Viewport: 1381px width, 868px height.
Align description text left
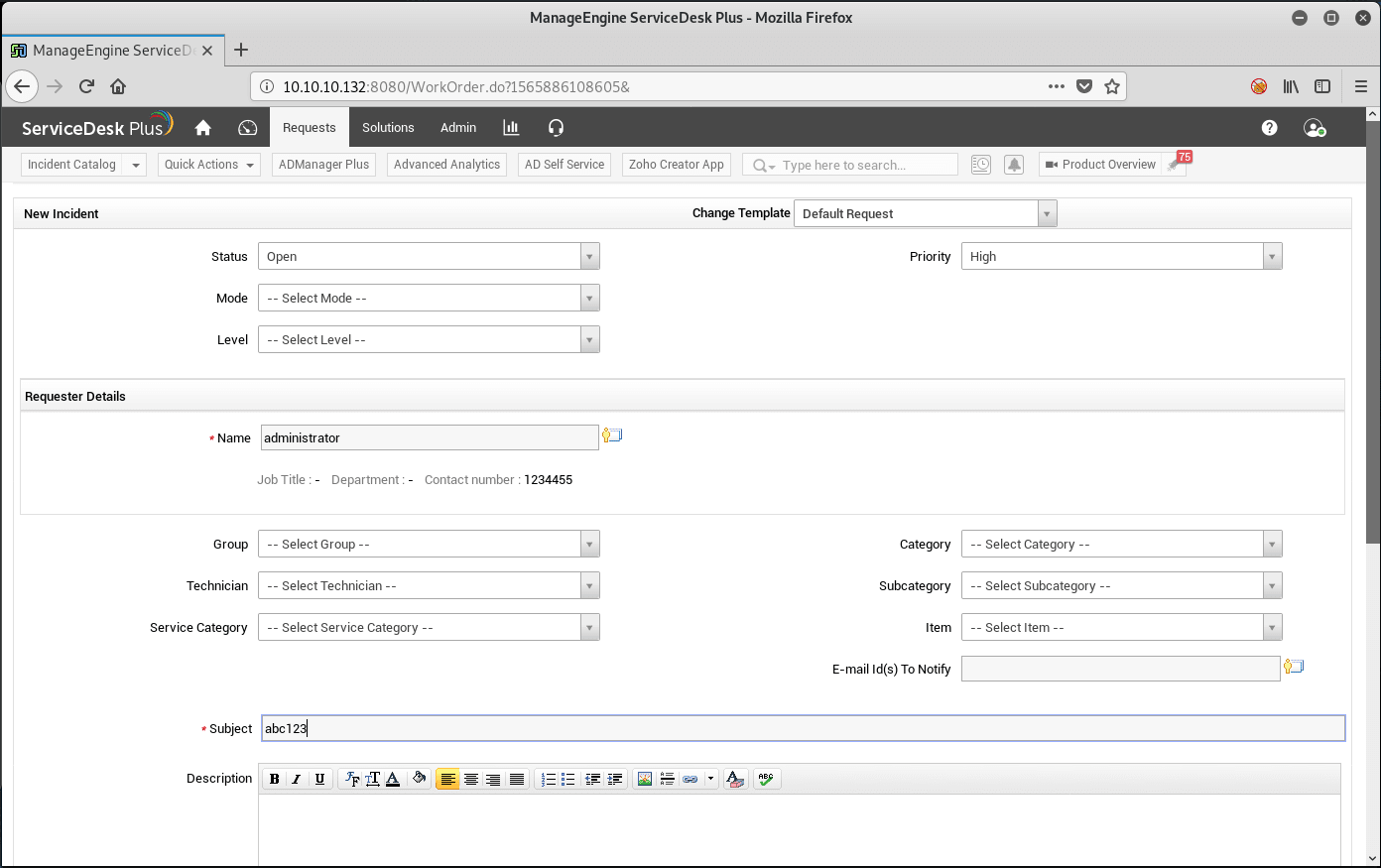tap(448, 779)
